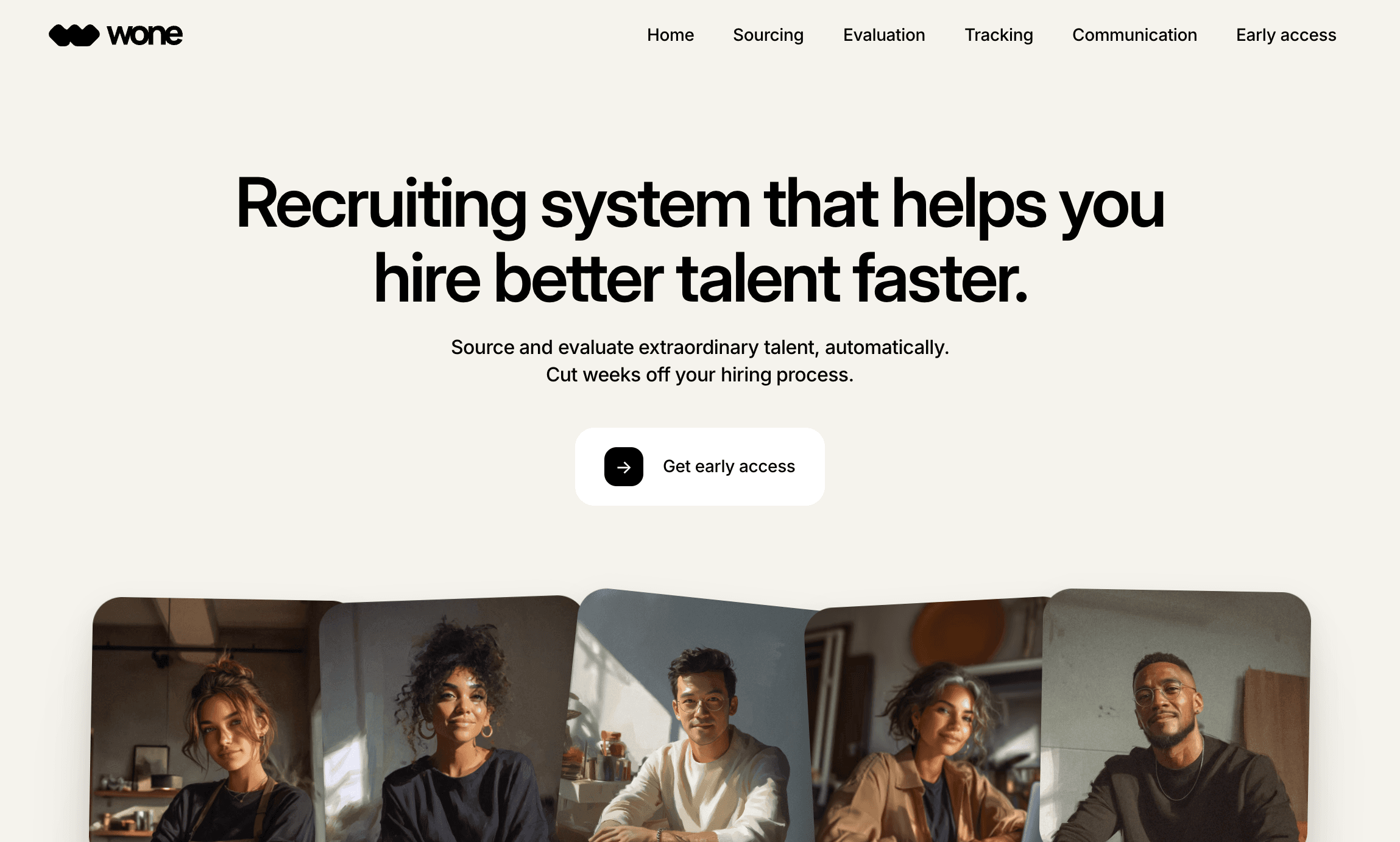Open the Evaluation nav item

point(883,35)
